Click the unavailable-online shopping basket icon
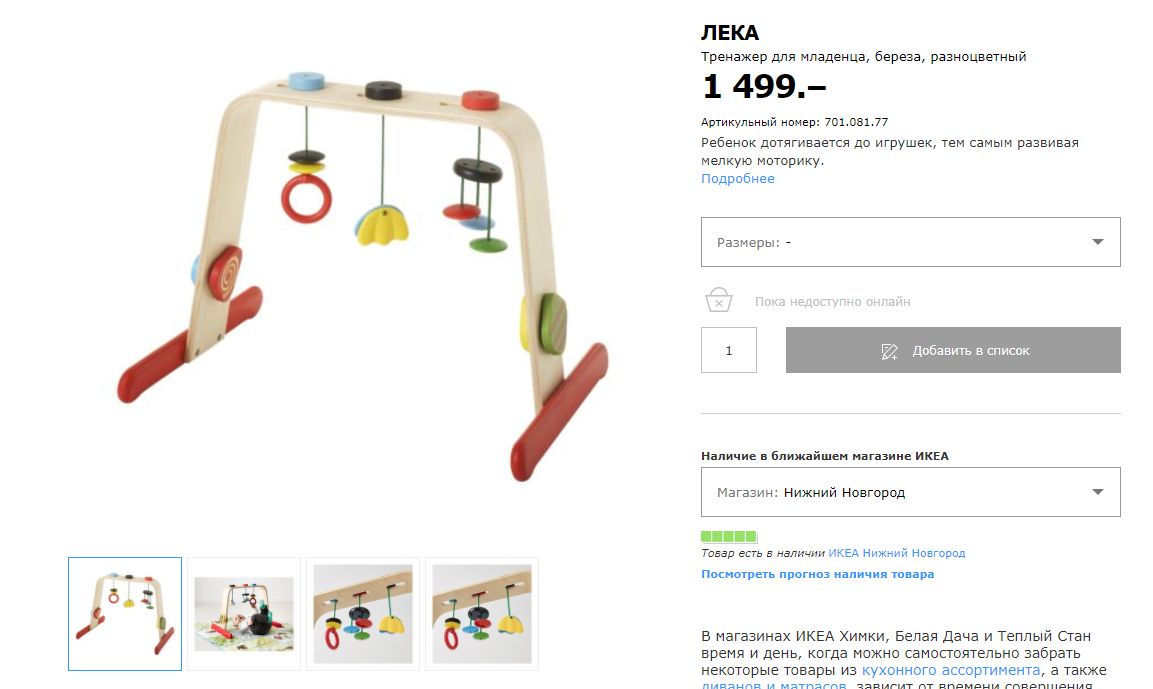Image resolution: width=1153 pixels, height=689 pixels. [718, 300]
